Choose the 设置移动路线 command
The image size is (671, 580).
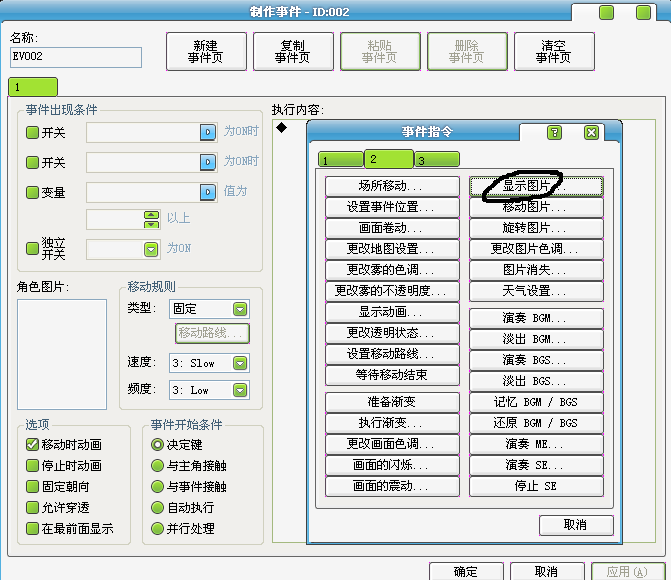(x=392, y=354)
